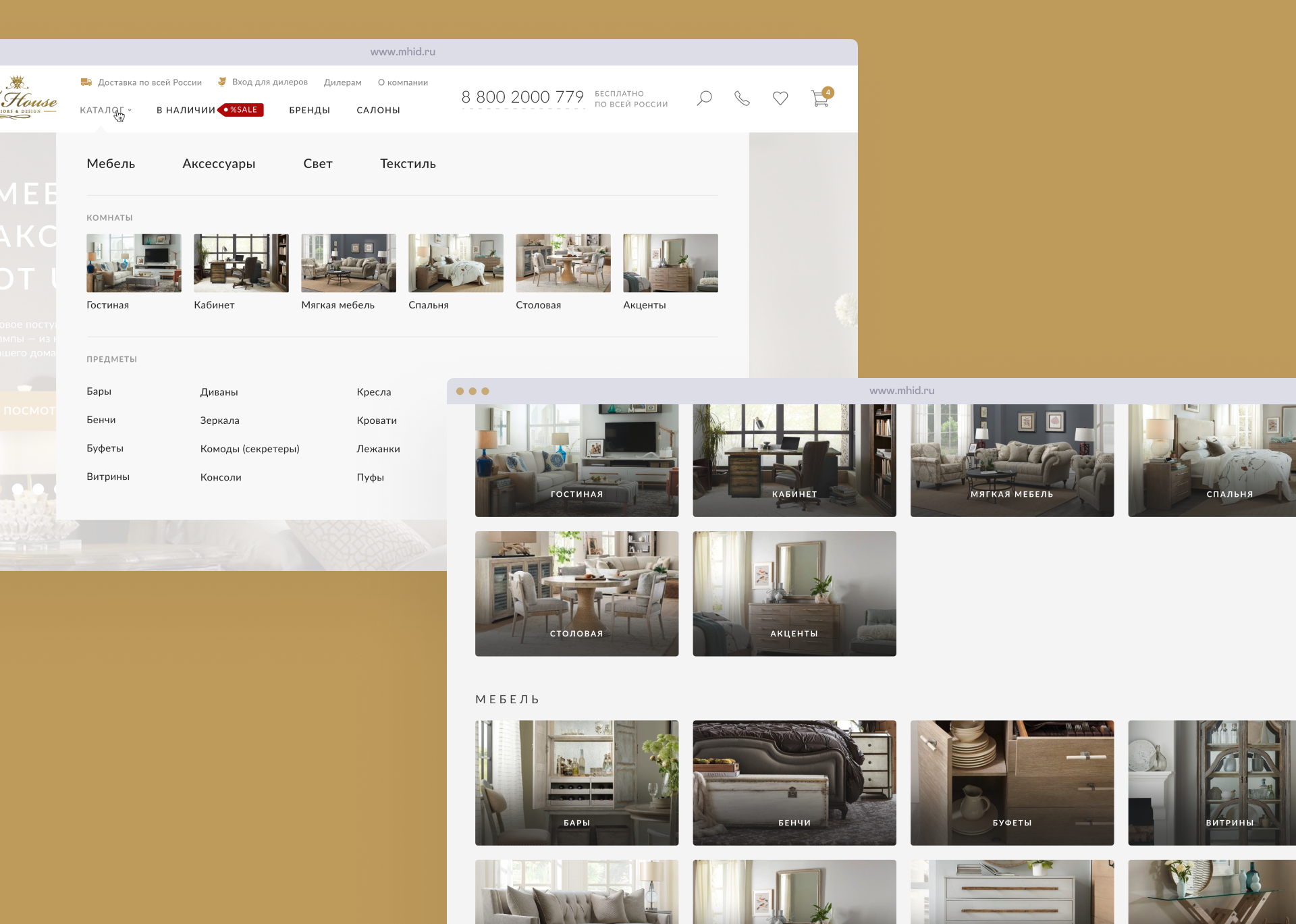Viewport: 1296px width, 924px height.
Task: Select the Свет tab
Action: (x=318, y=163)
